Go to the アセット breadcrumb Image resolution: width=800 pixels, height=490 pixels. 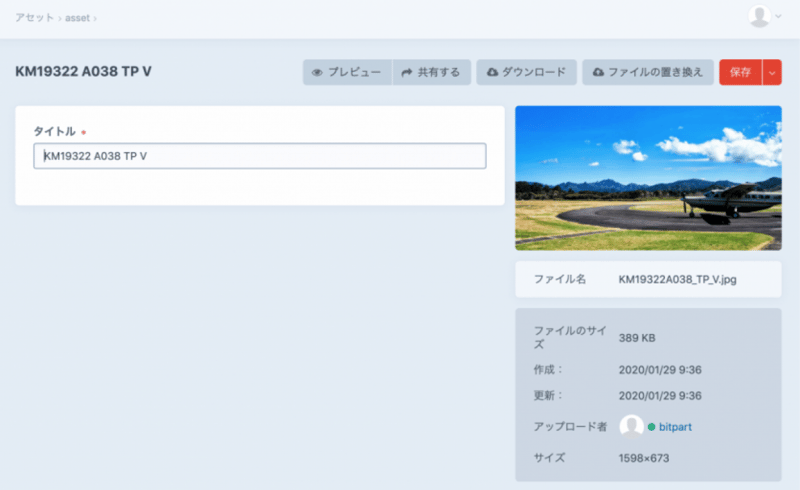point(34,18)
